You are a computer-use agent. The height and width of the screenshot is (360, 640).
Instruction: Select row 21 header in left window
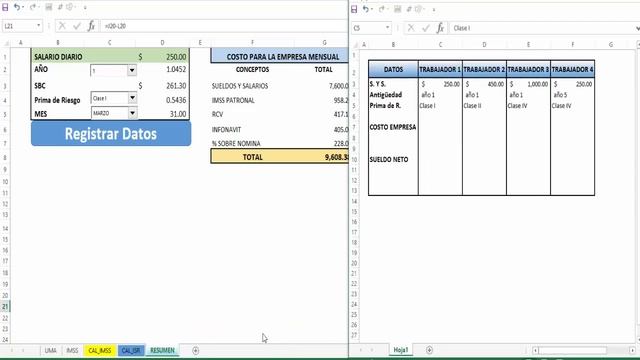pos(5,306)
